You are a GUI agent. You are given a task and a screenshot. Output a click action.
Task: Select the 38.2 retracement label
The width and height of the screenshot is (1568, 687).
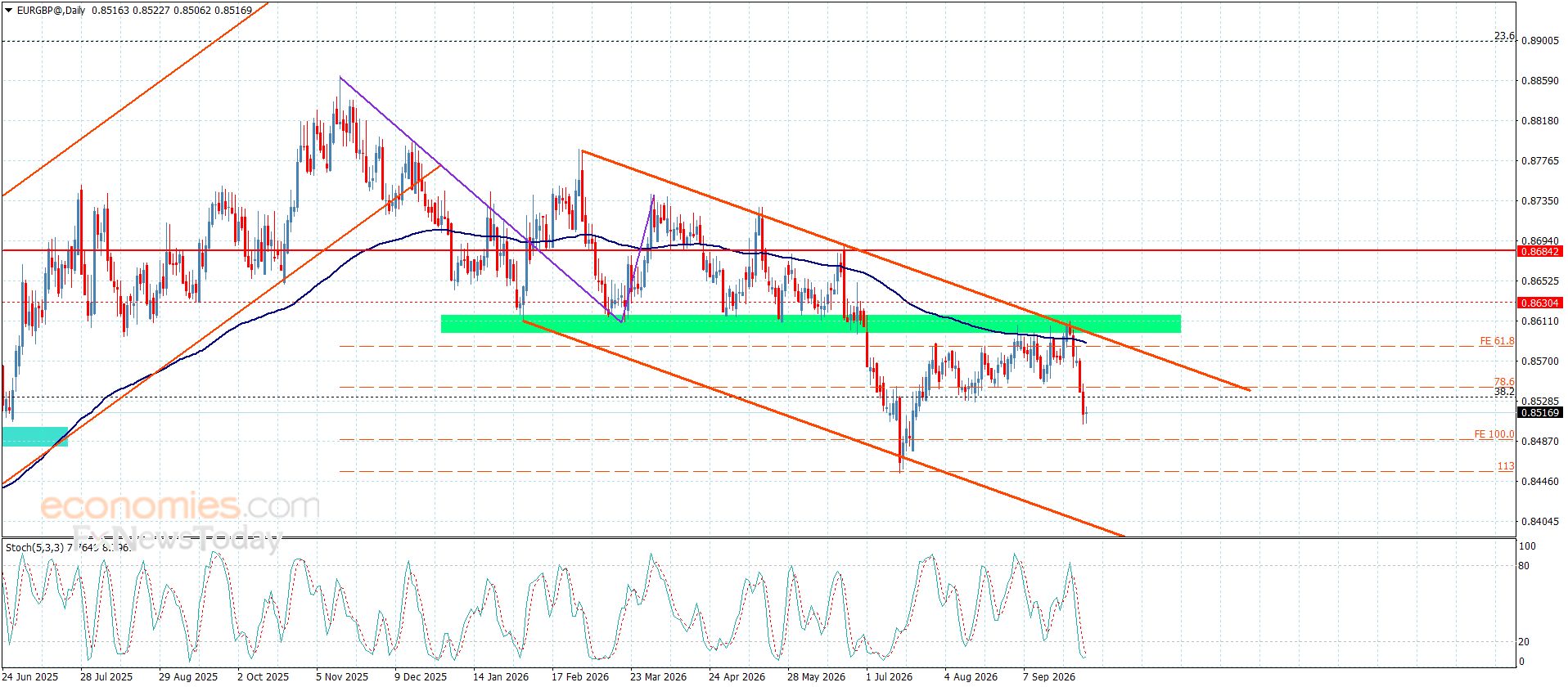click(1504, 392)
